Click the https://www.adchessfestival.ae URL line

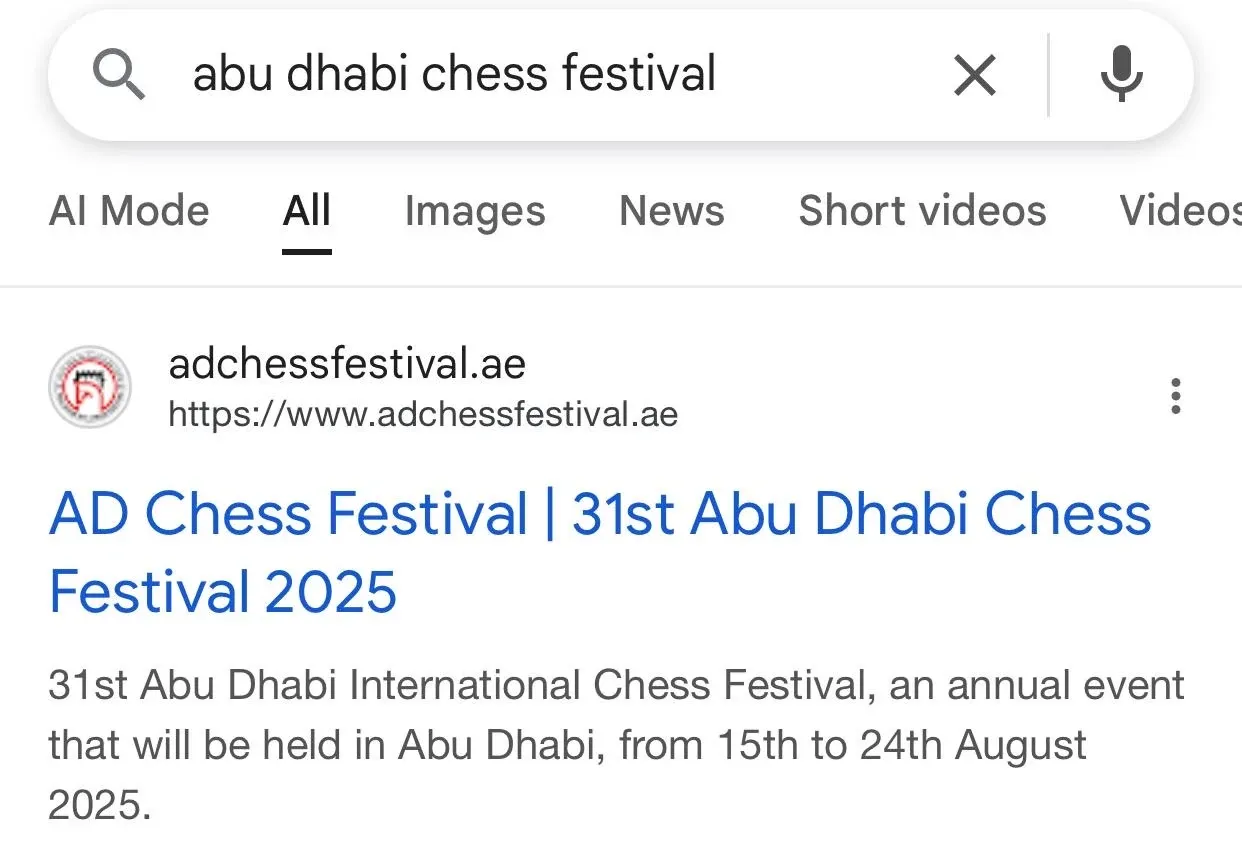tap(423, 413)
